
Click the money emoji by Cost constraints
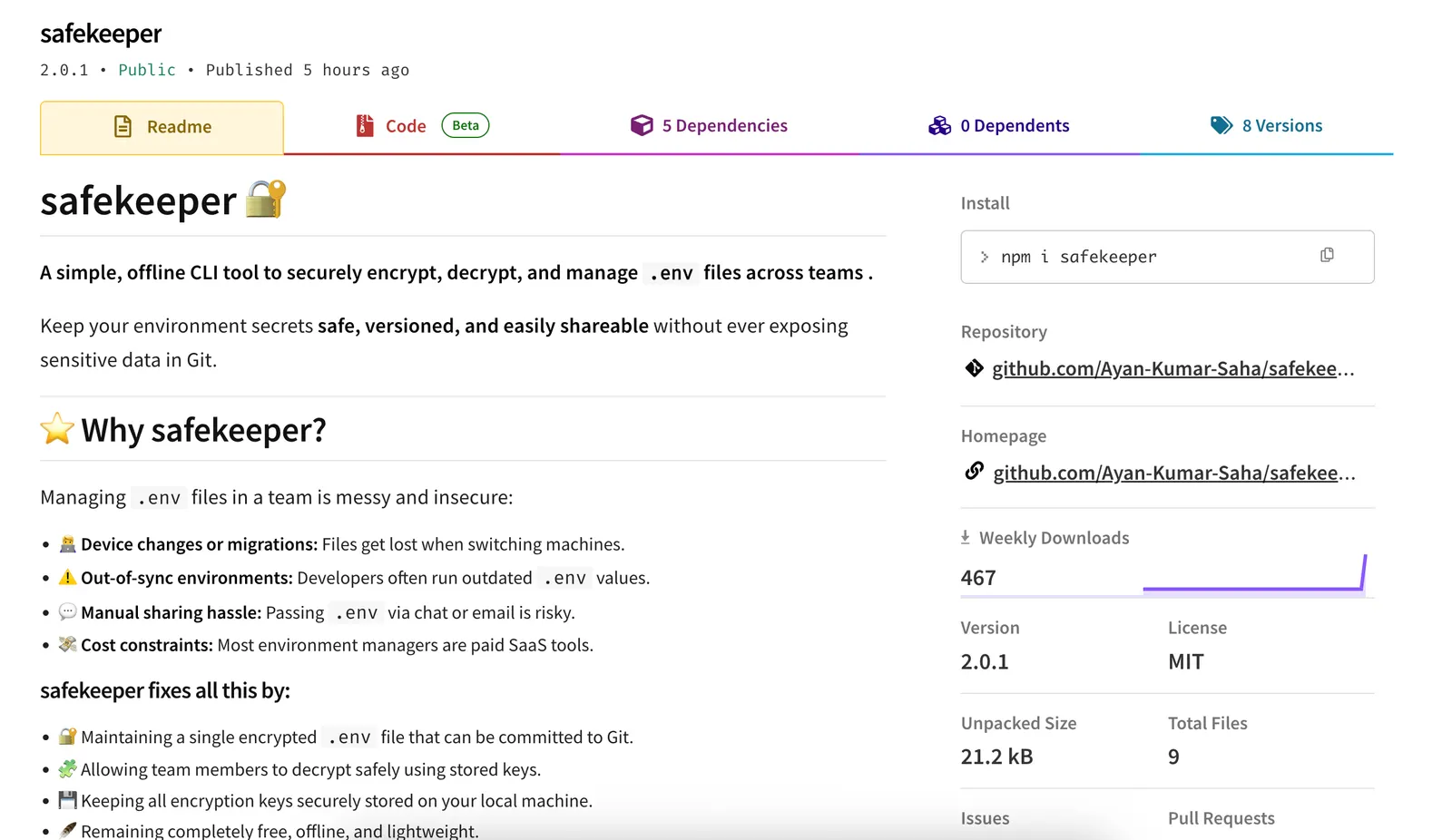[x=68, y=644]
